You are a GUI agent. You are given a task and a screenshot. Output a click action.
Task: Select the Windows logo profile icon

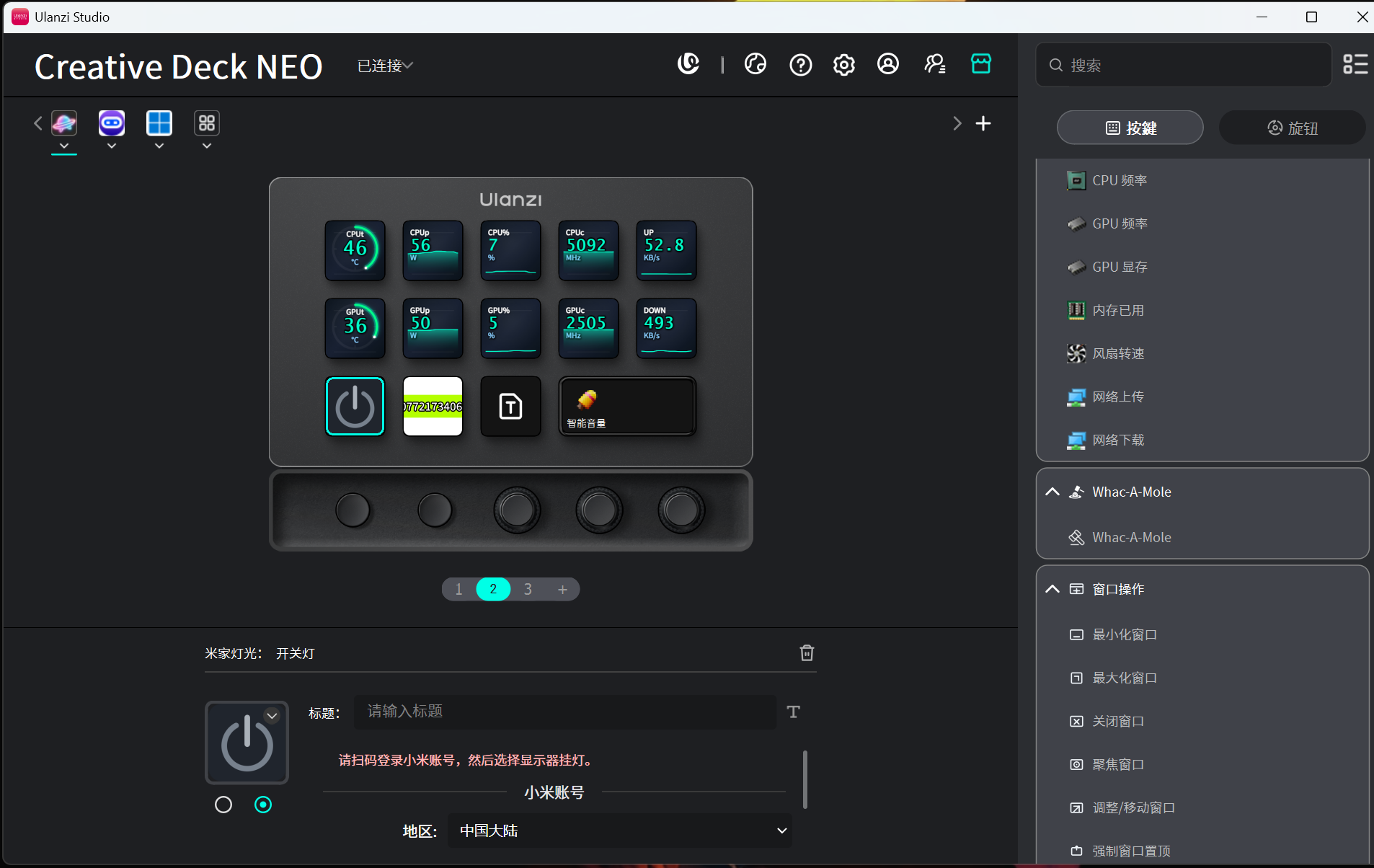(159, 123)
